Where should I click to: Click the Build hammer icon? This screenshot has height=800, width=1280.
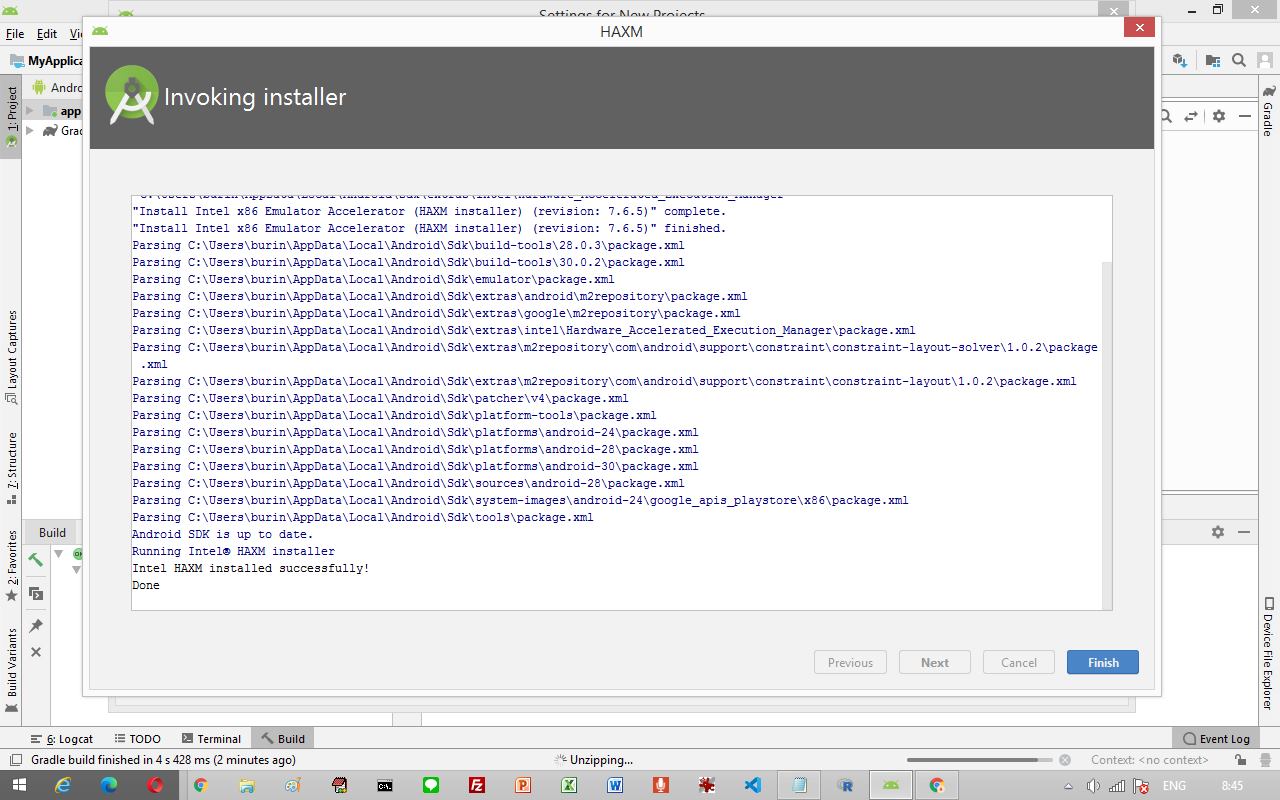[36, 561]
